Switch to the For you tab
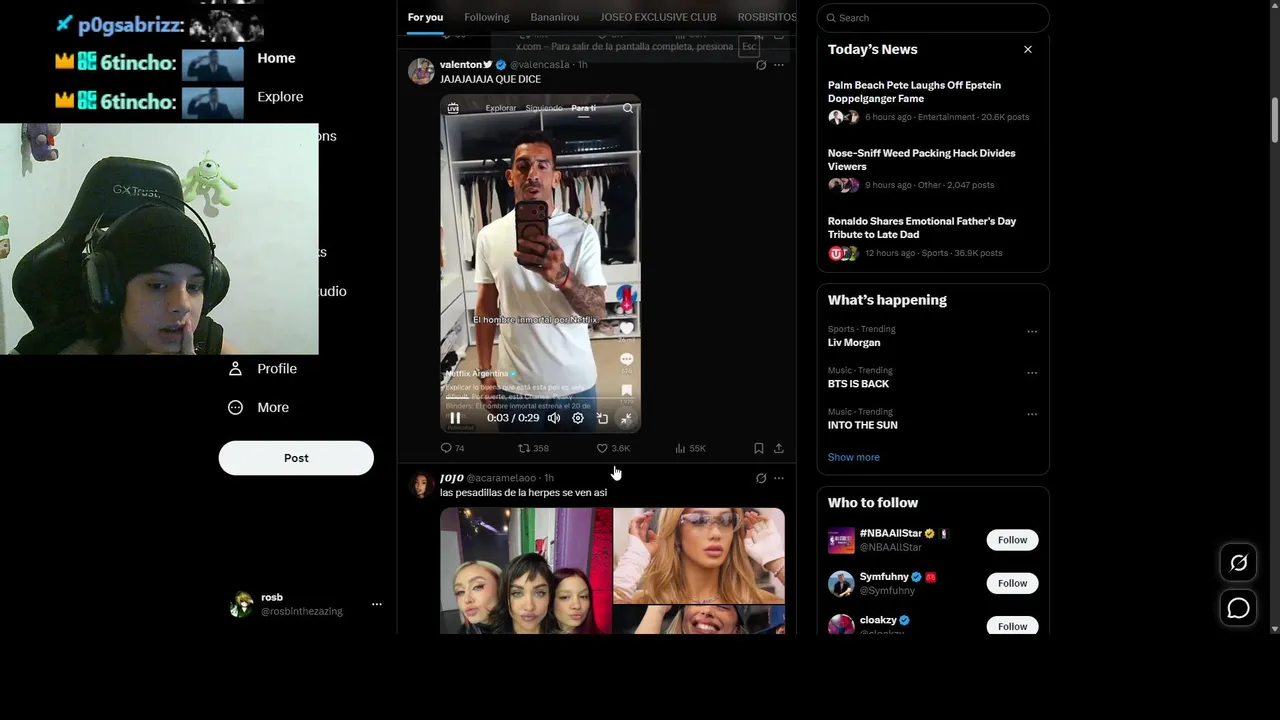The image size is (1280, 720). 425,17
